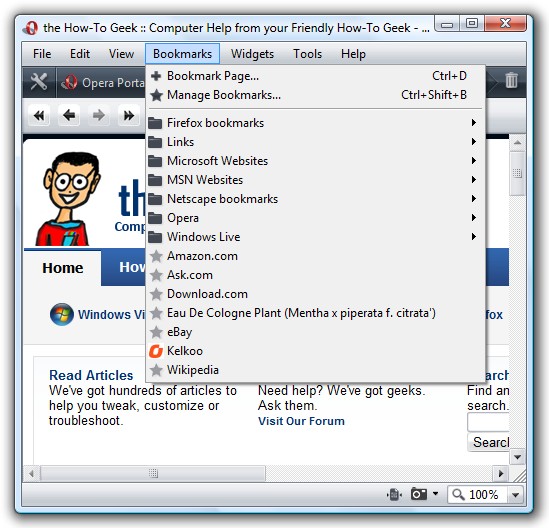This screenshot has width=549, height=528.
Task: Open the Tools menu
Action: (307, 54)
